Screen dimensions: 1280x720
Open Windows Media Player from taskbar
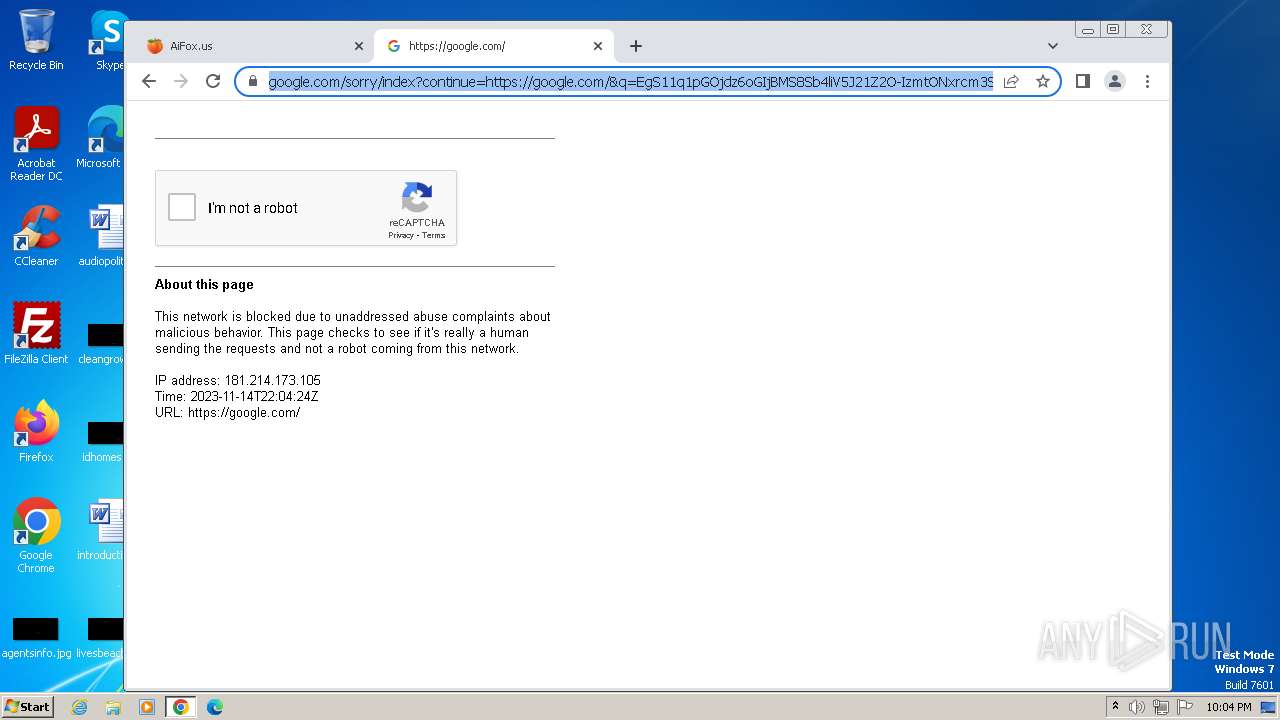(x=146, y=707)
